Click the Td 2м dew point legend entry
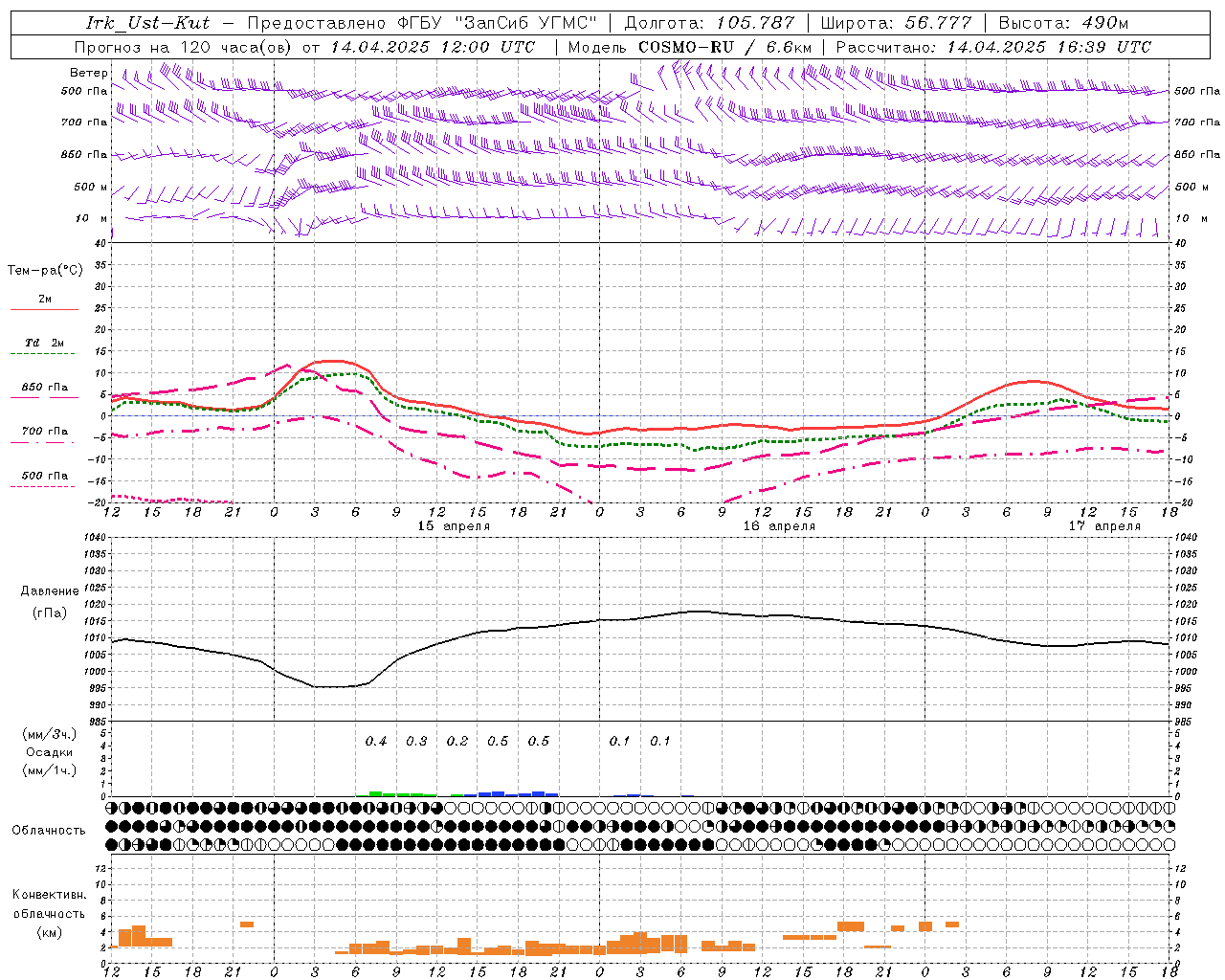1225x980 pixels. [45, 343]
